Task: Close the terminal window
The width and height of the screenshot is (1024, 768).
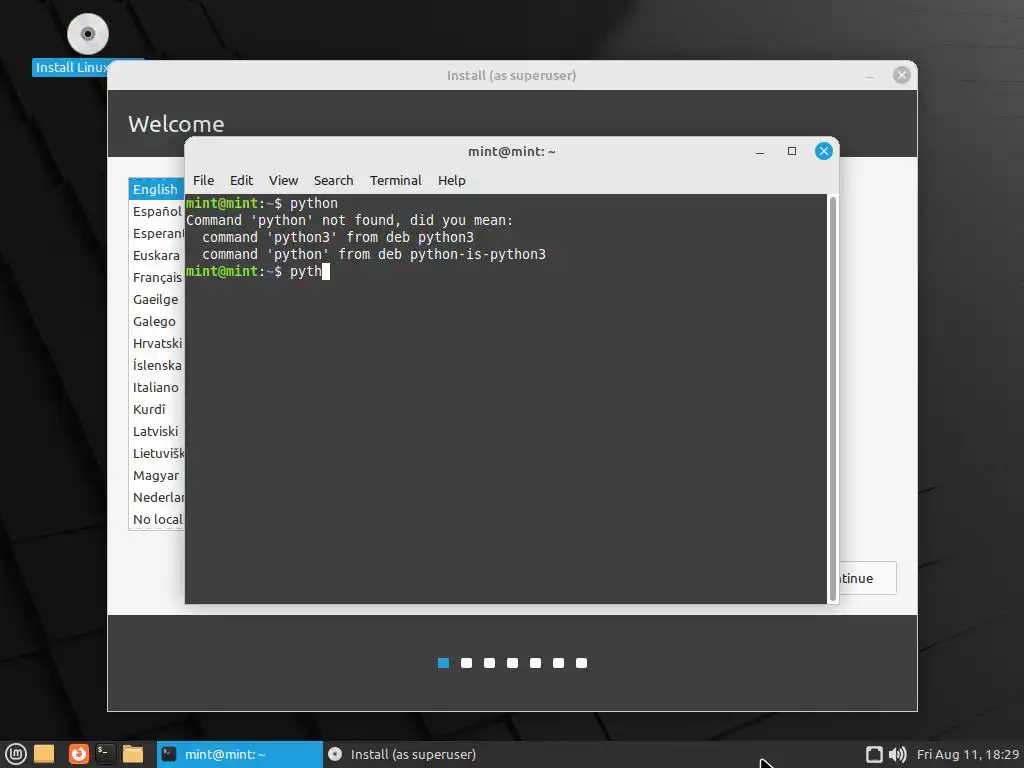Action: coord(824,152)
